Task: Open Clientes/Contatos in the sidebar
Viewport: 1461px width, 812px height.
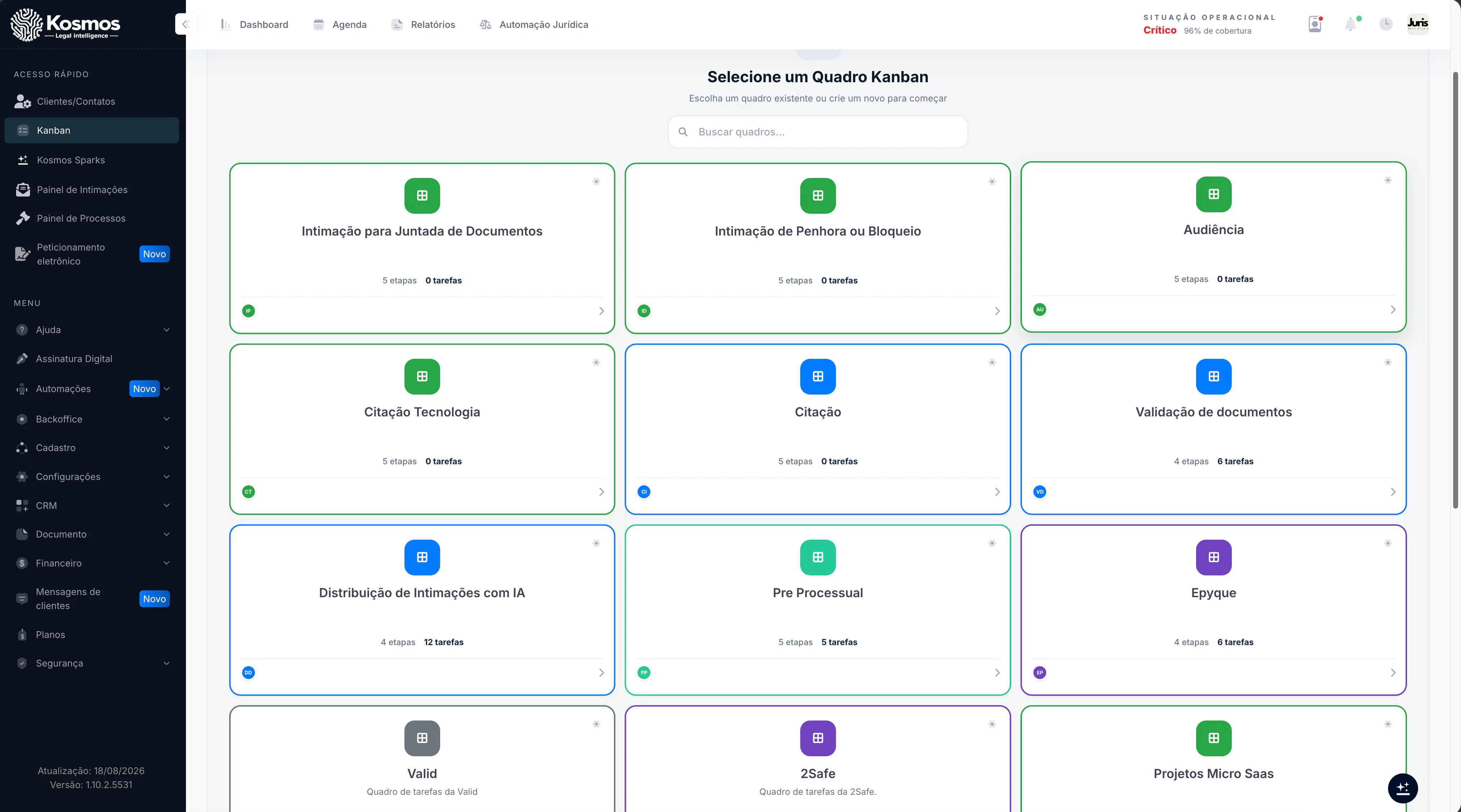Action: [x=92, y=101]
